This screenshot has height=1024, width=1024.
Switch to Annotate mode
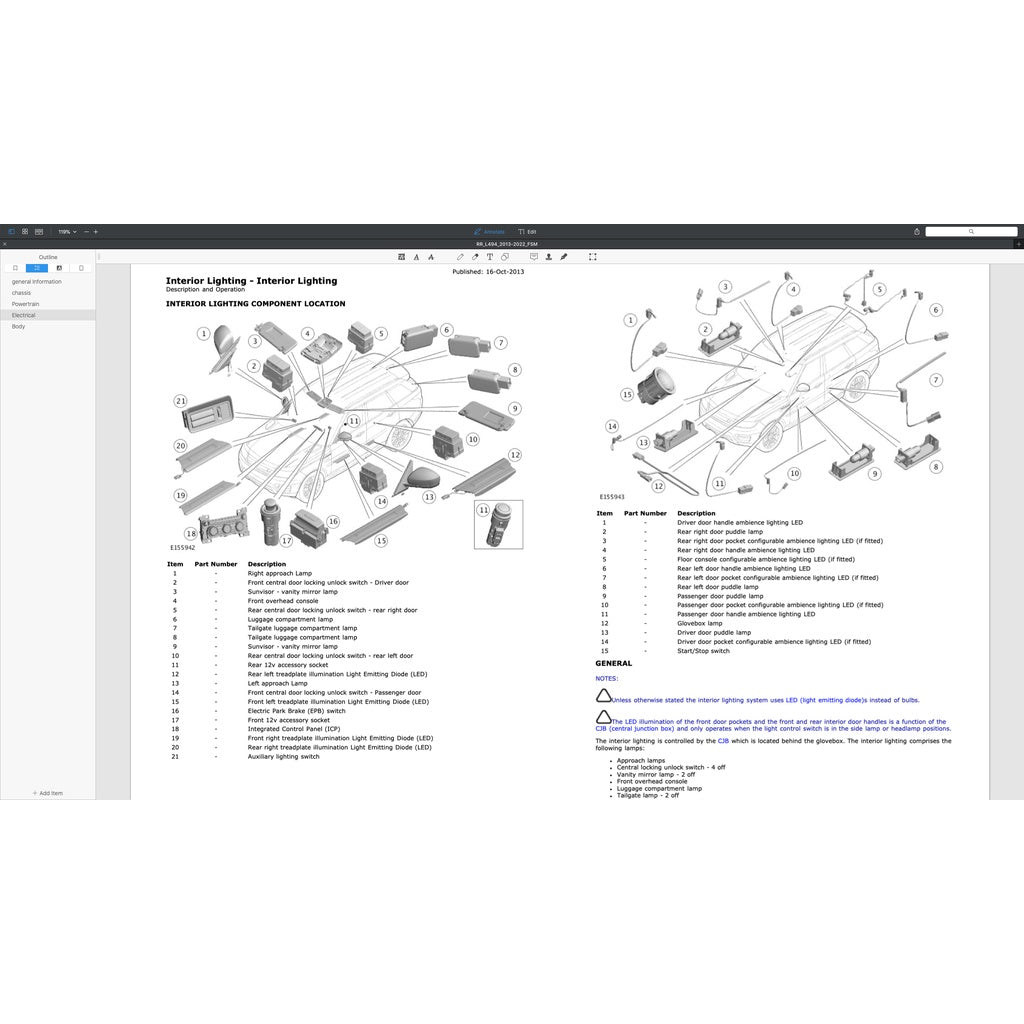point(489,232)
